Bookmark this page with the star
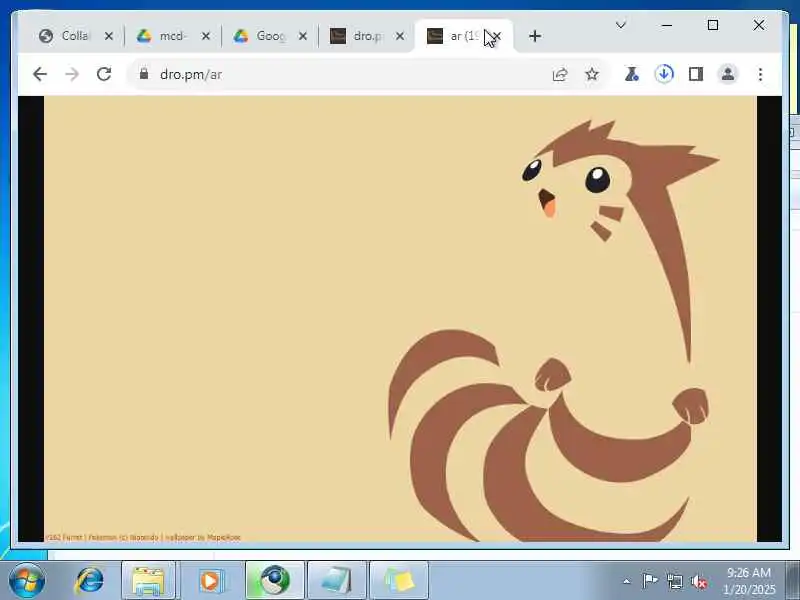The height and width of the screenshot is (600, 800). (x=592, y=74)
